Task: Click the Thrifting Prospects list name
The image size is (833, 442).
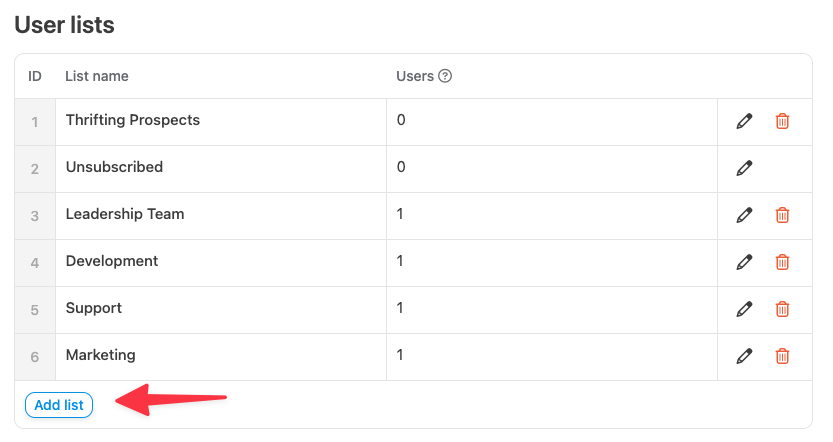Action: (x=133, y=120)
